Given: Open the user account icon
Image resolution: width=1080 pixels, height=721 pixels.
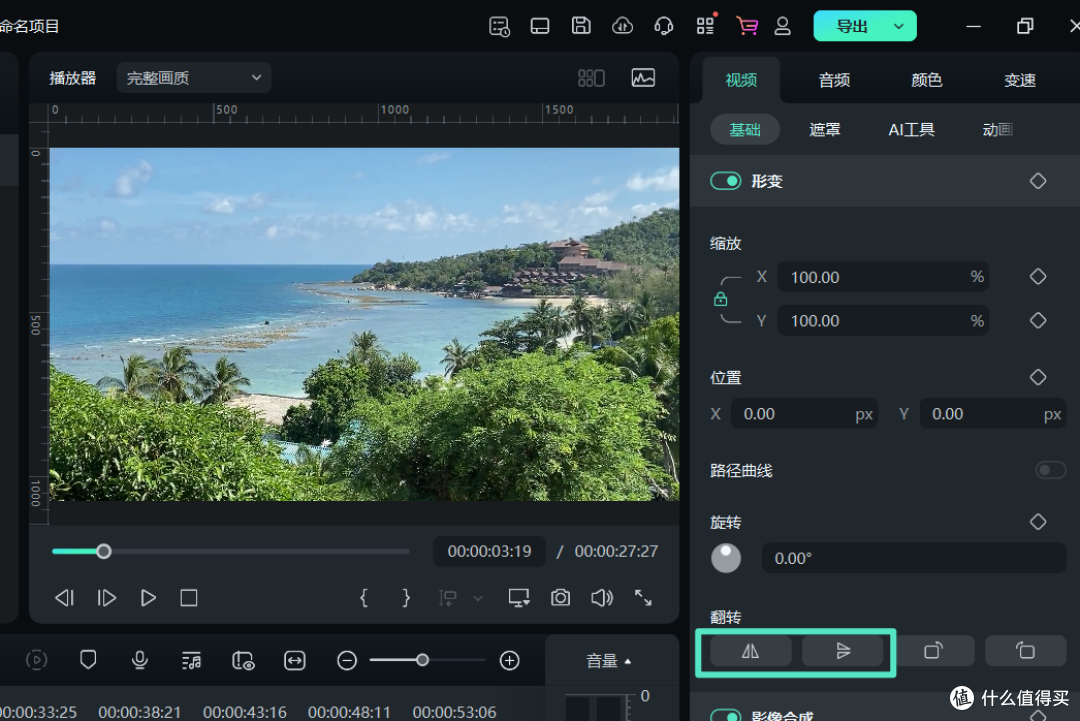Looking at the screenshot, I should click(x=782, y=26).
